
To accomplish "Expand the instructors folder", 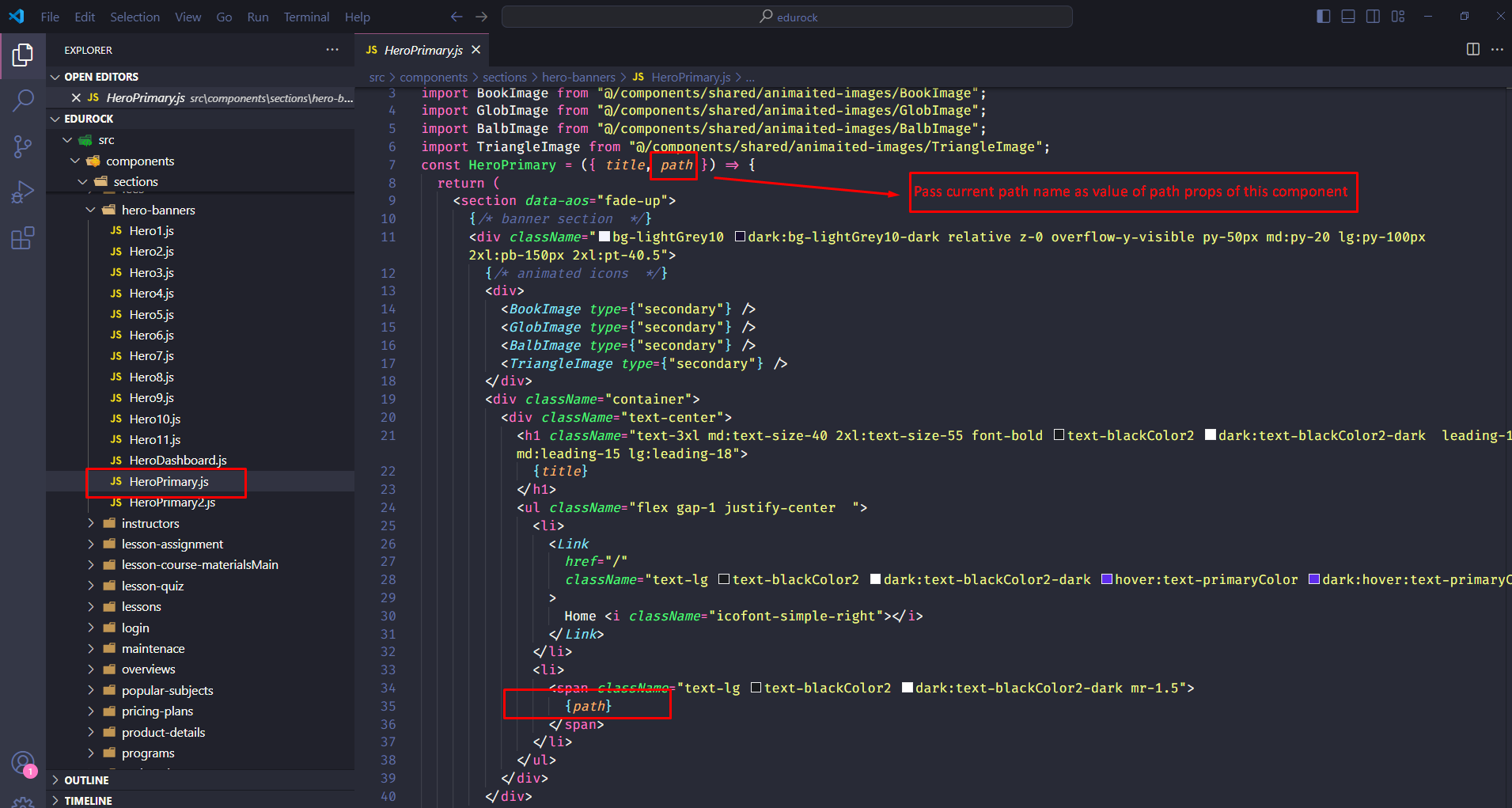I will (x=200, y=523).
